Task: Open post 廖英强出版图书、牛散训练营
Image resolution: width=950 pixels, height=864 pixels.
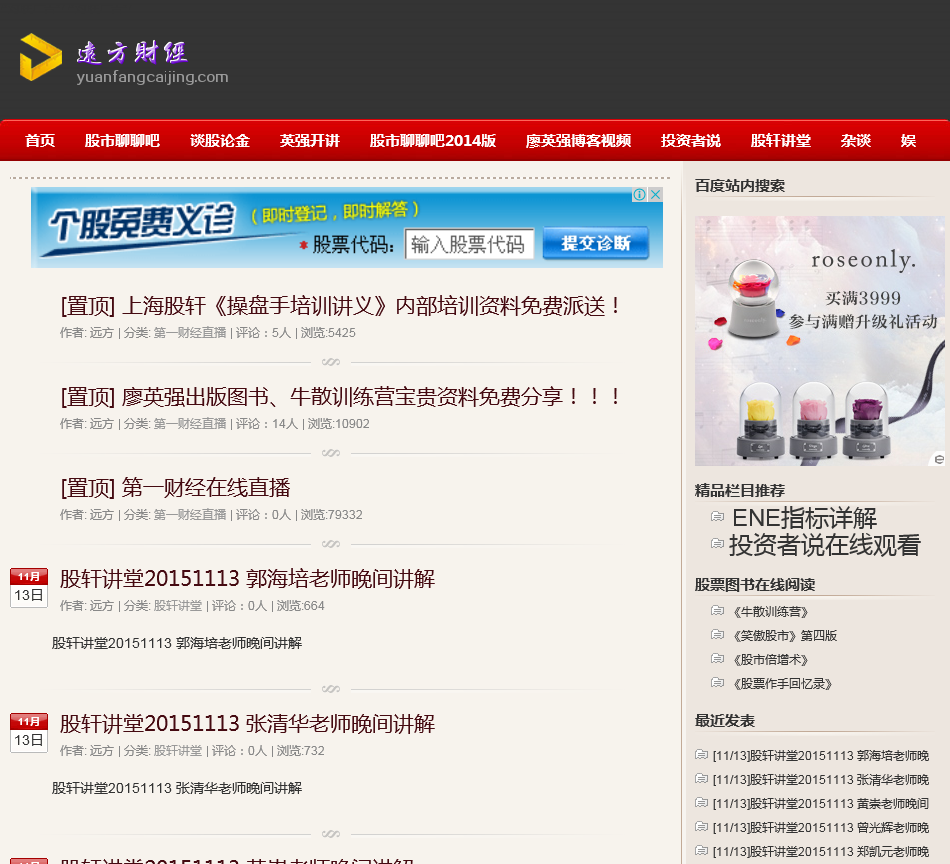Action: click(341, 396)
